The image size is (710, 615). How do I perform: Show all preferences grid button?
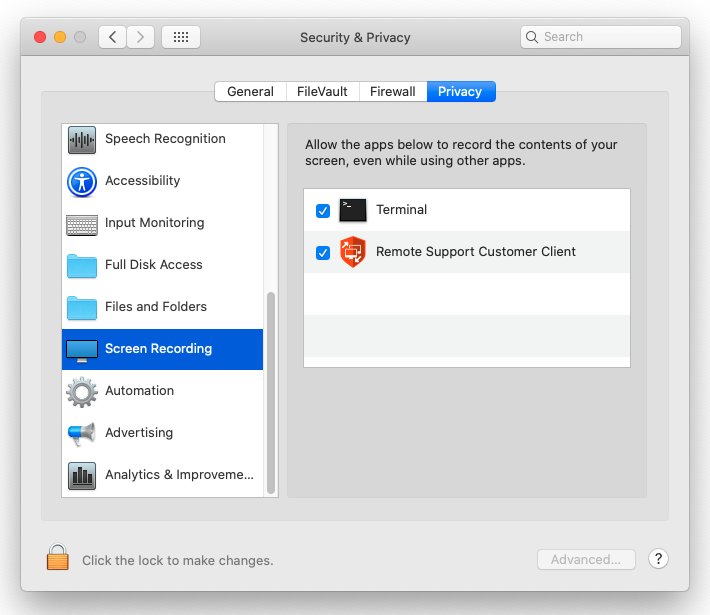point(181,37)
